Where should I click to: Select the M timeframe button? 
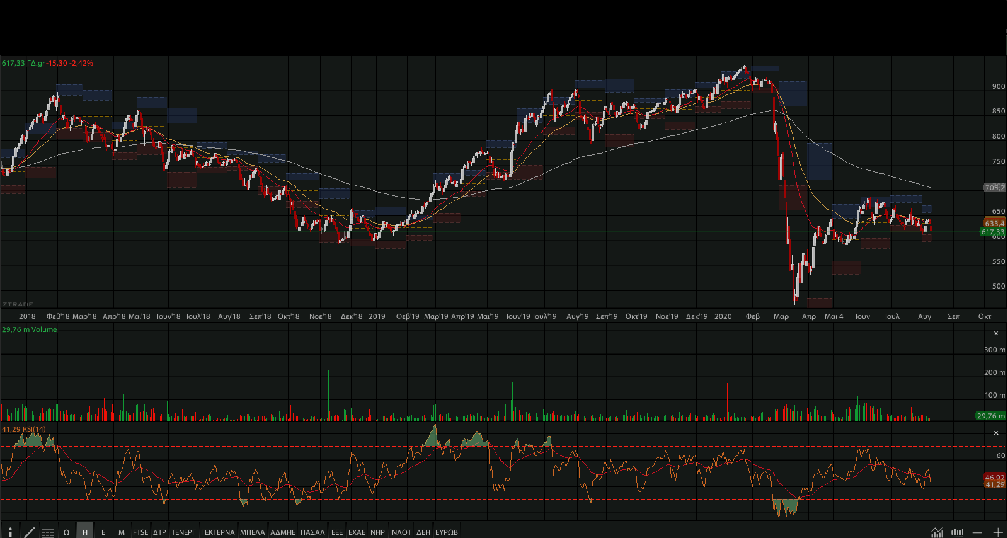click(x=121, y=532)
